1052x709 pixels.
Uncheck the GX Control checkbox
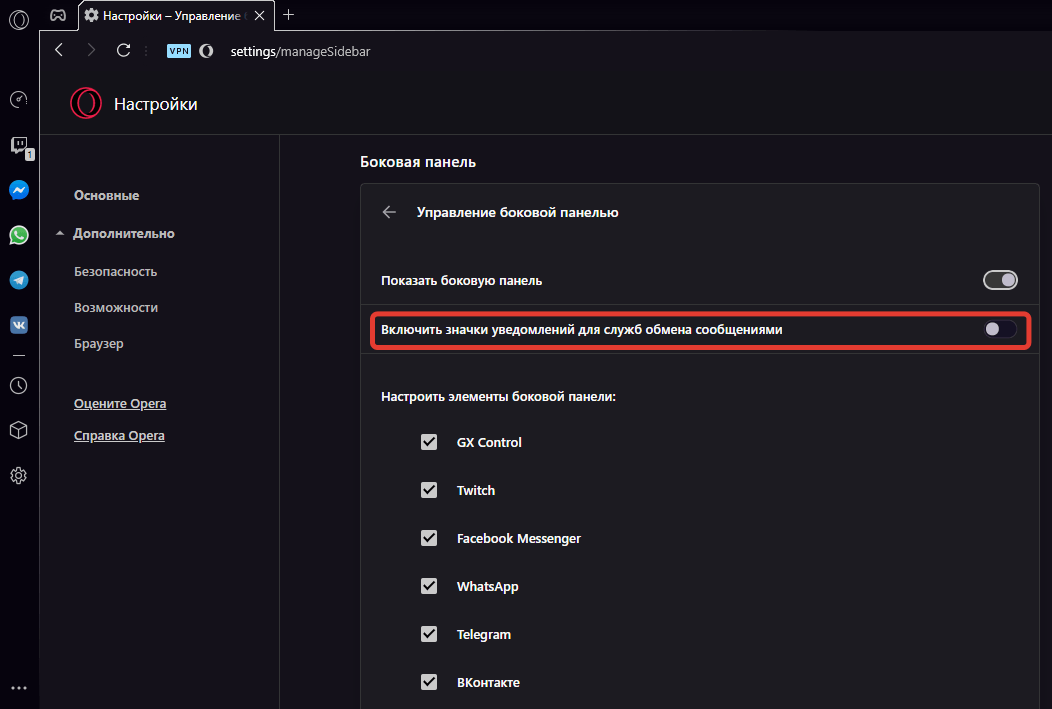[429, 442]
